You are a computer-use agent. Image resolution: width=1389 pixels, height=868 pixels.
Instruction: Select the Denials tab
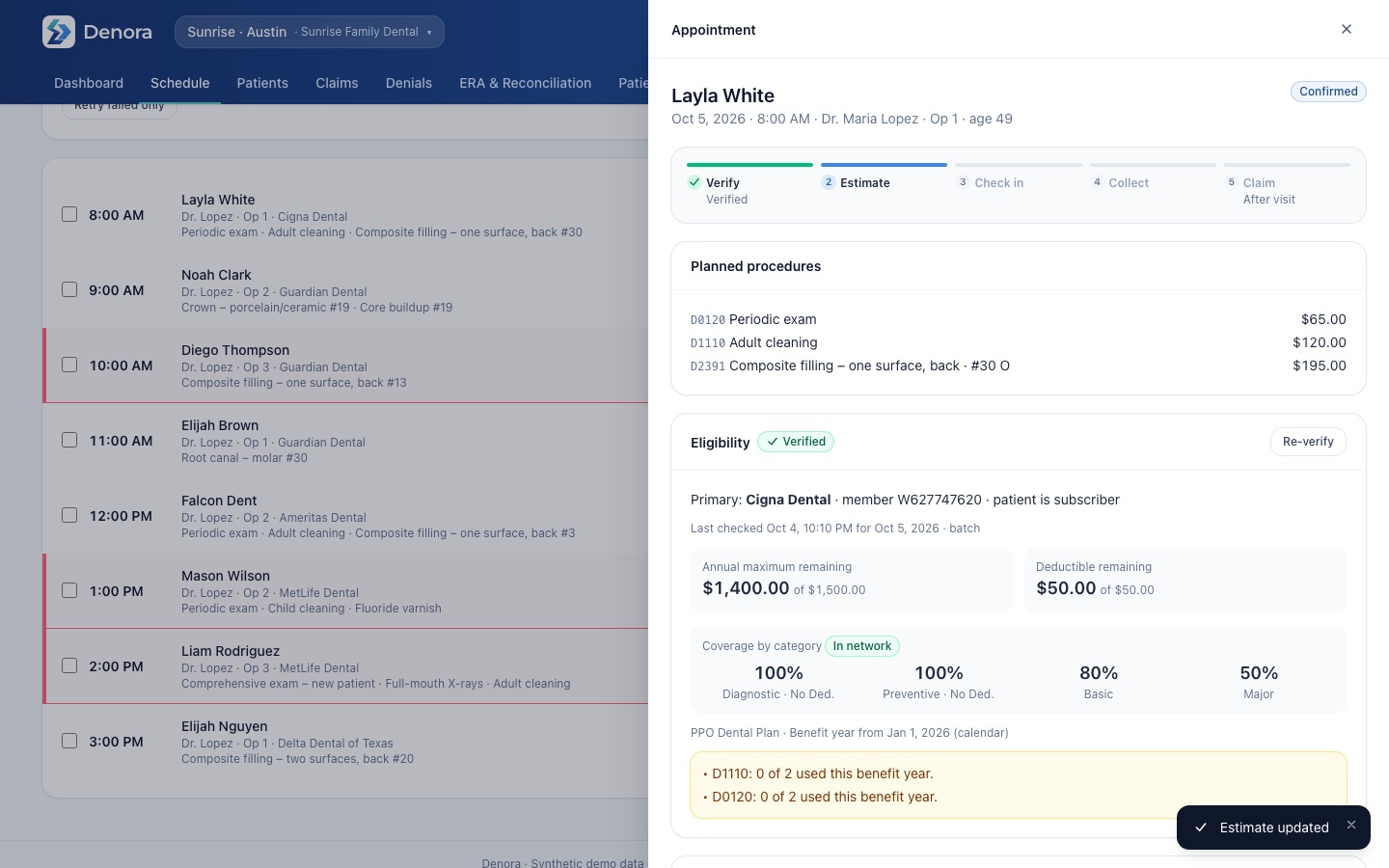click(x=409, y=83)
